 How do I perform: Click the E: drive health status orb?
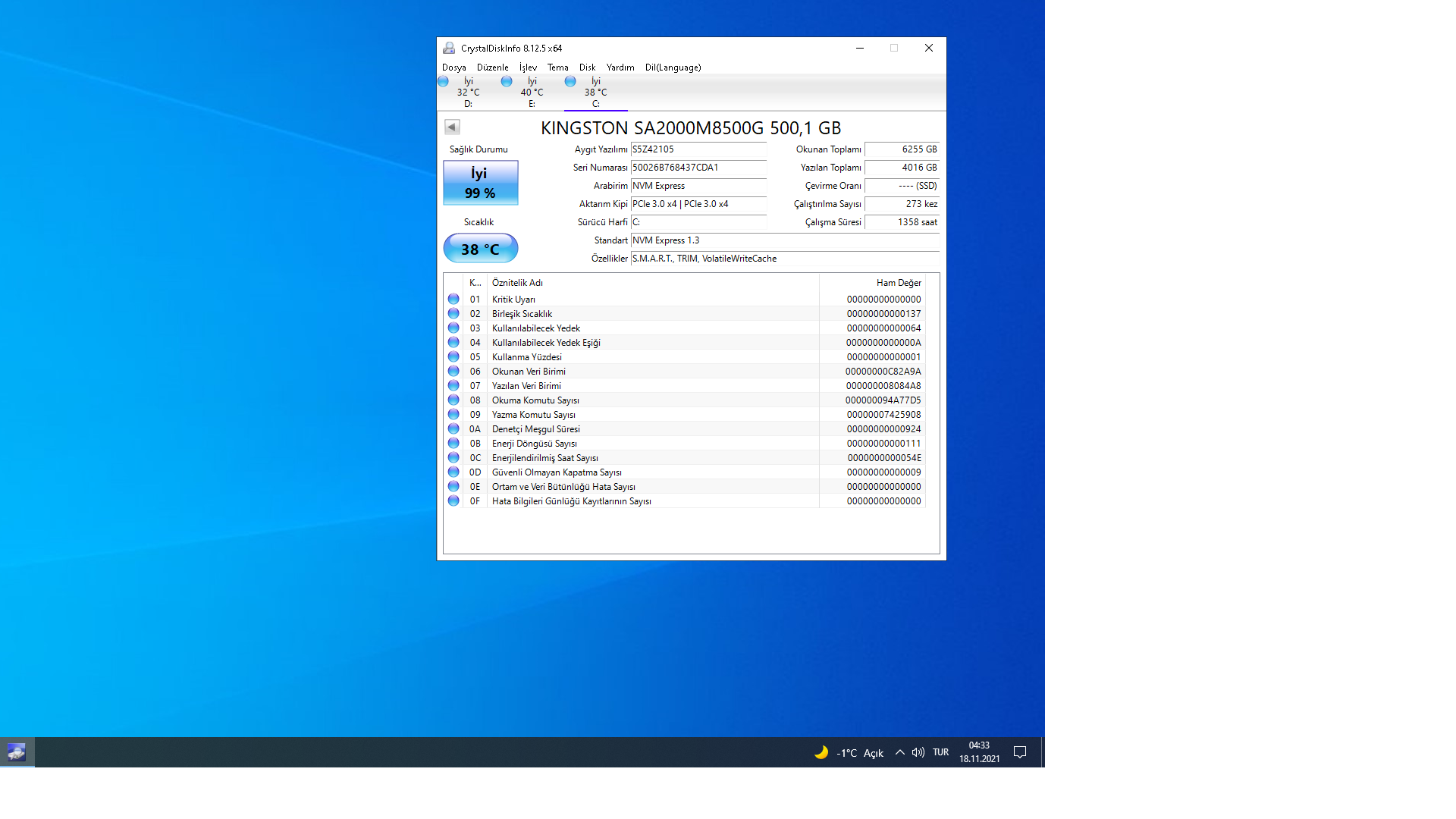click(507, 81)
